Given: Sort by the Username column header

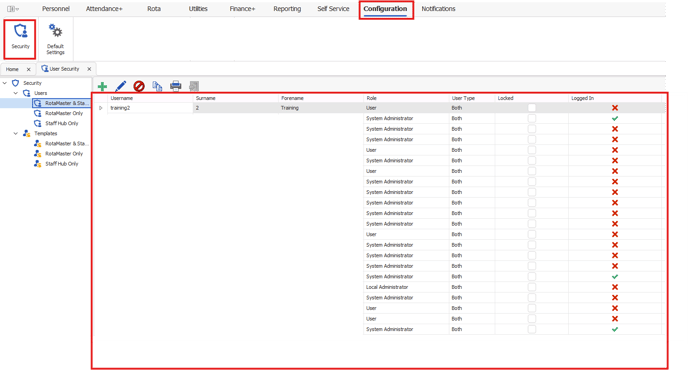Looking at the screenshot, I should point(150,98).
